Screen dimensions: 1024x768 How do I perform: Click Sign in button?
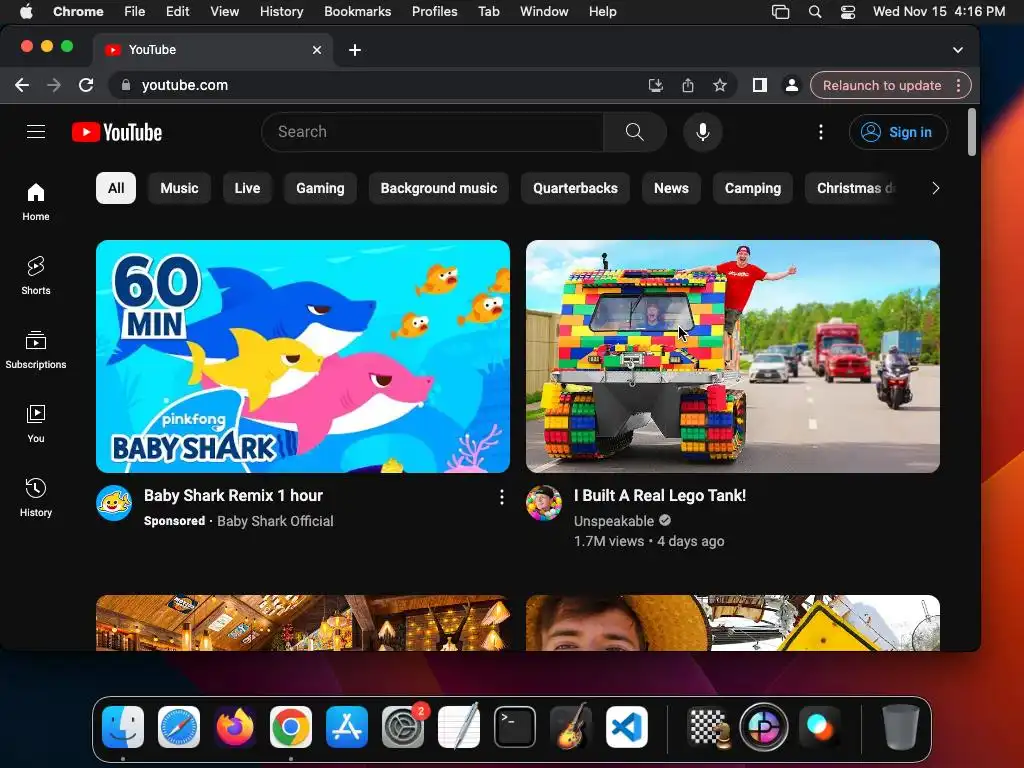point(898,132)
